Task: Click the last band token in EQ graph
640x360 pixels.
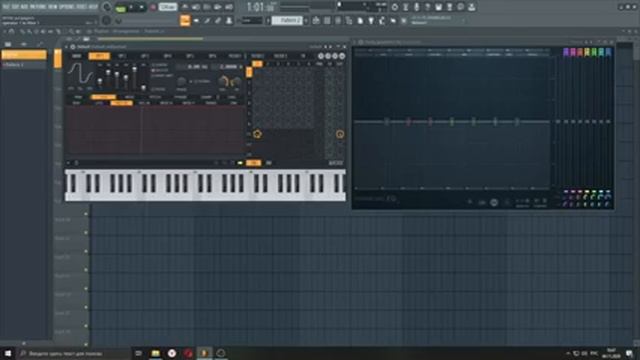Action: (x=517, y=121)
